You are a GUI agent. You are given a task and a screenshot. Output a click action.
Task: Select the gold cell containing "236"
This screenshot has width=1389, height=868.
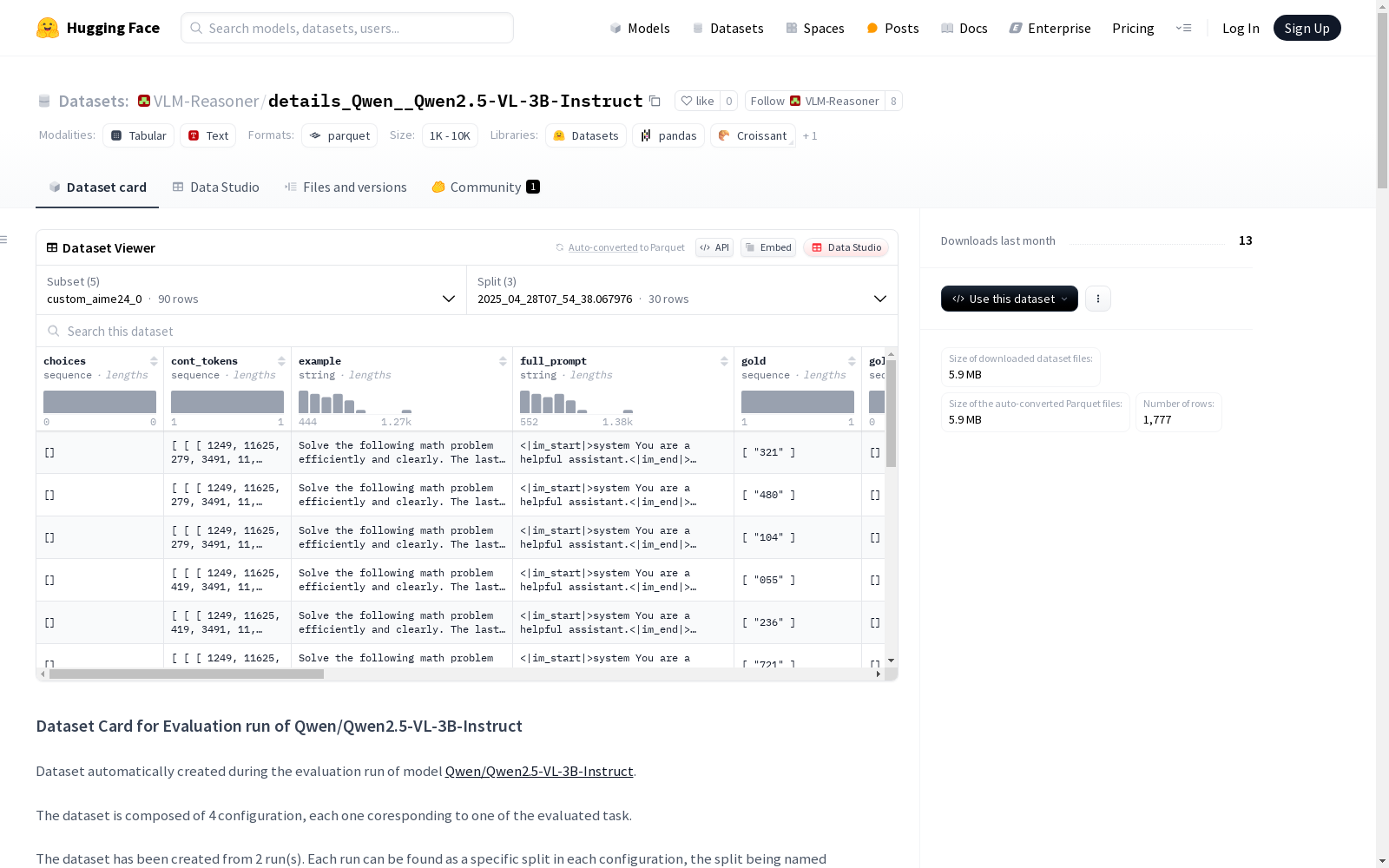pos(798,622)
